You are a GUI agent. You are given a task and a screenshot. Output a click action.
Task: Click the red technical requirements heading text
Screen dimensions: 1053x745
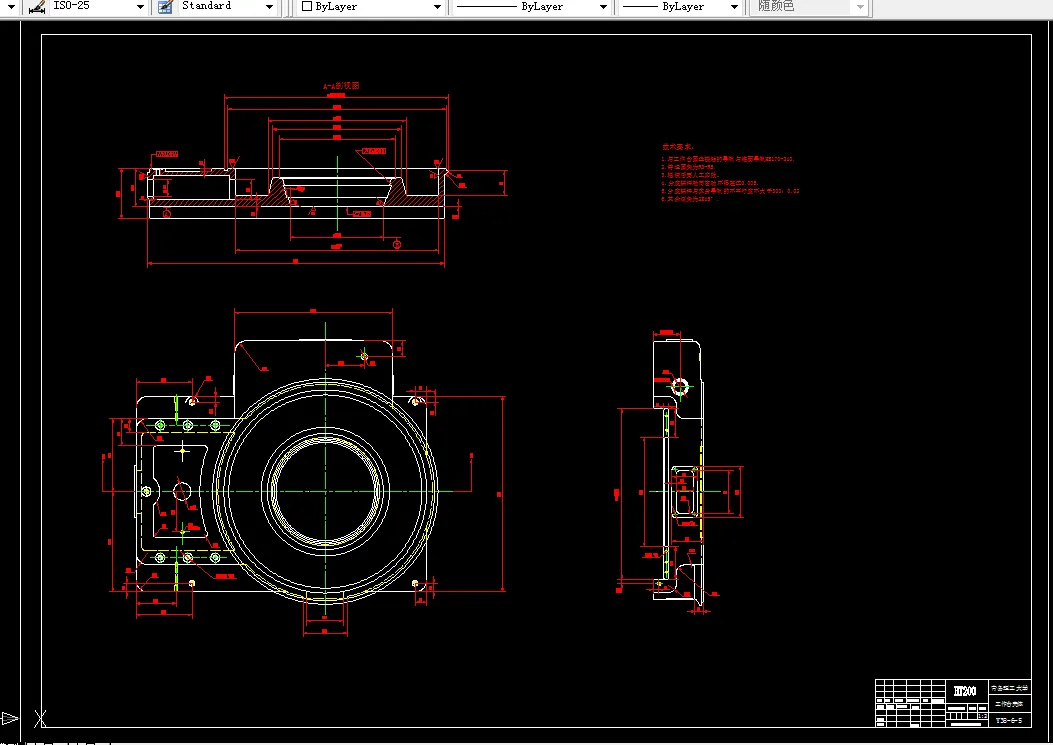(678, 146)
